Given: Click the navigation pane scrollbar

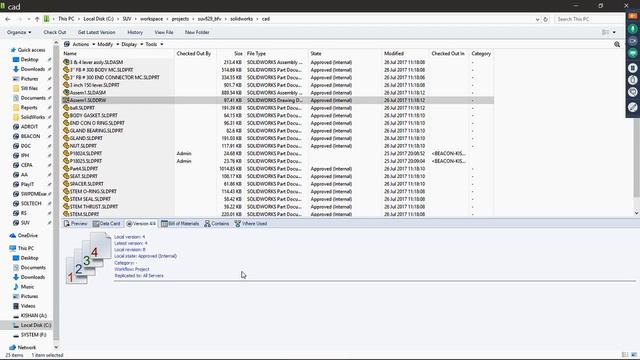Looking at the screenshot, I should [56, 192].
